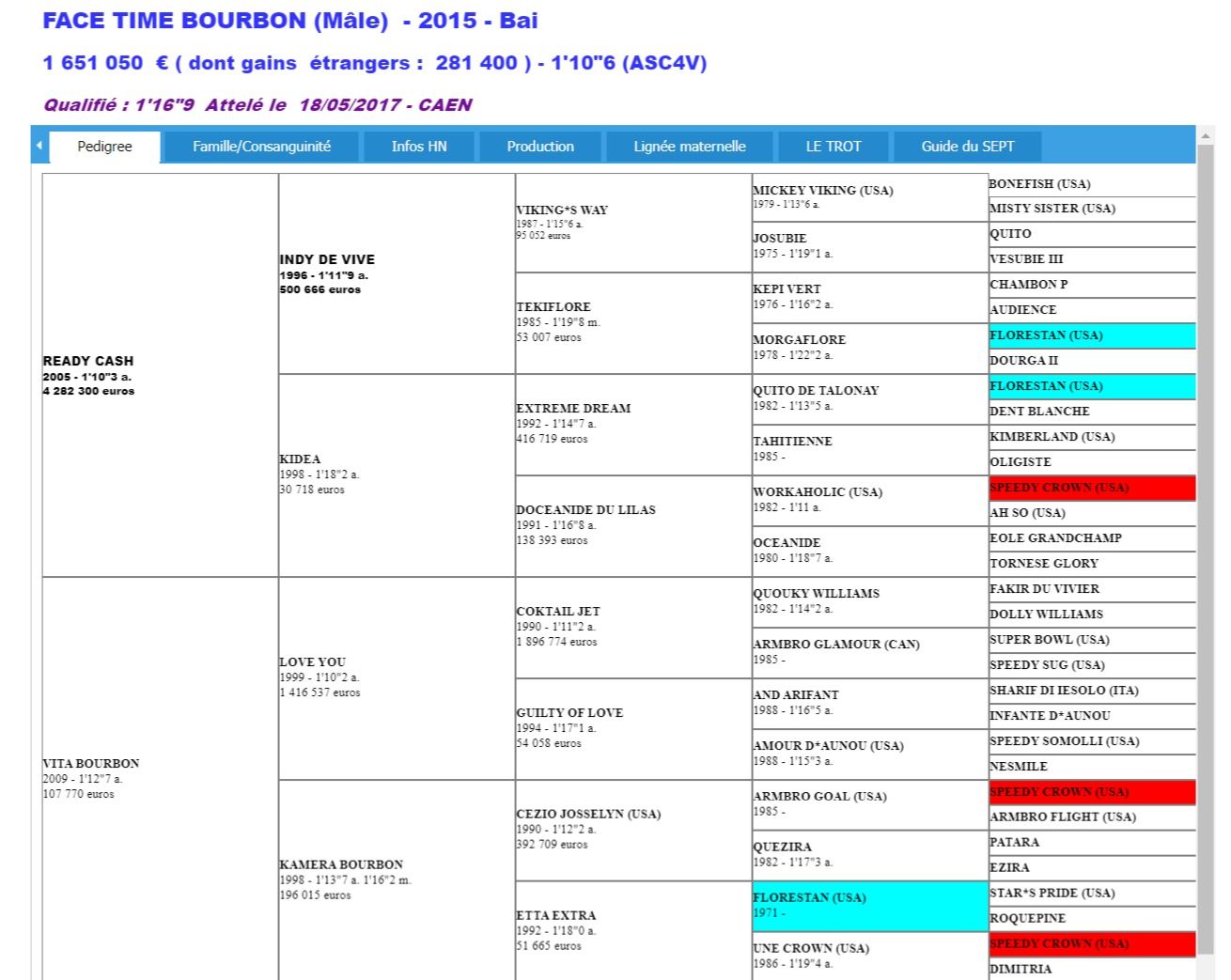The image size is (1231, 980).
Task: Click OLIGISTE ancestor
Action: [x=1021, y=461]
